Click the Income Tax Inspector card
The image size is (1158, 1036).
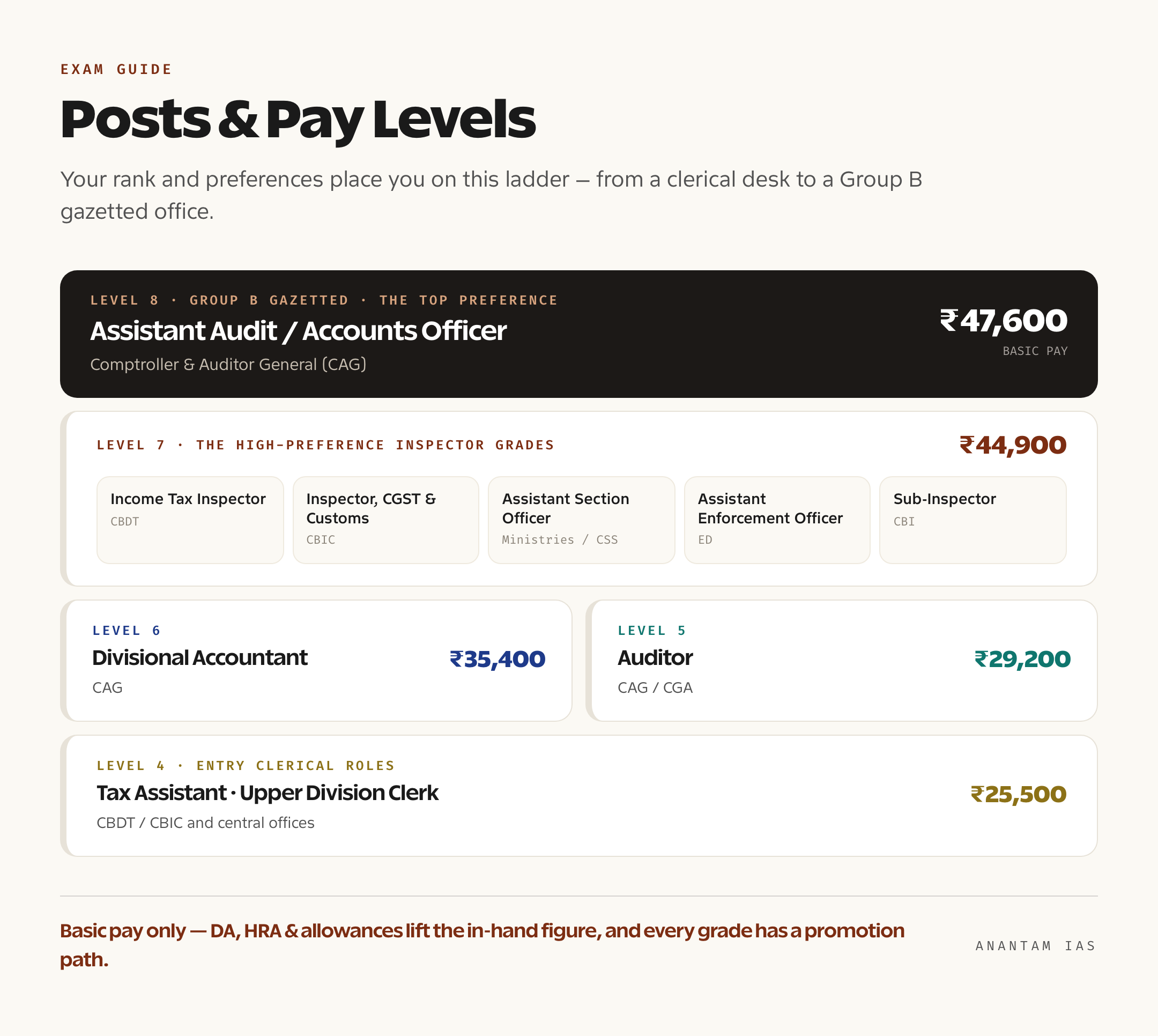tap(190, 520)
